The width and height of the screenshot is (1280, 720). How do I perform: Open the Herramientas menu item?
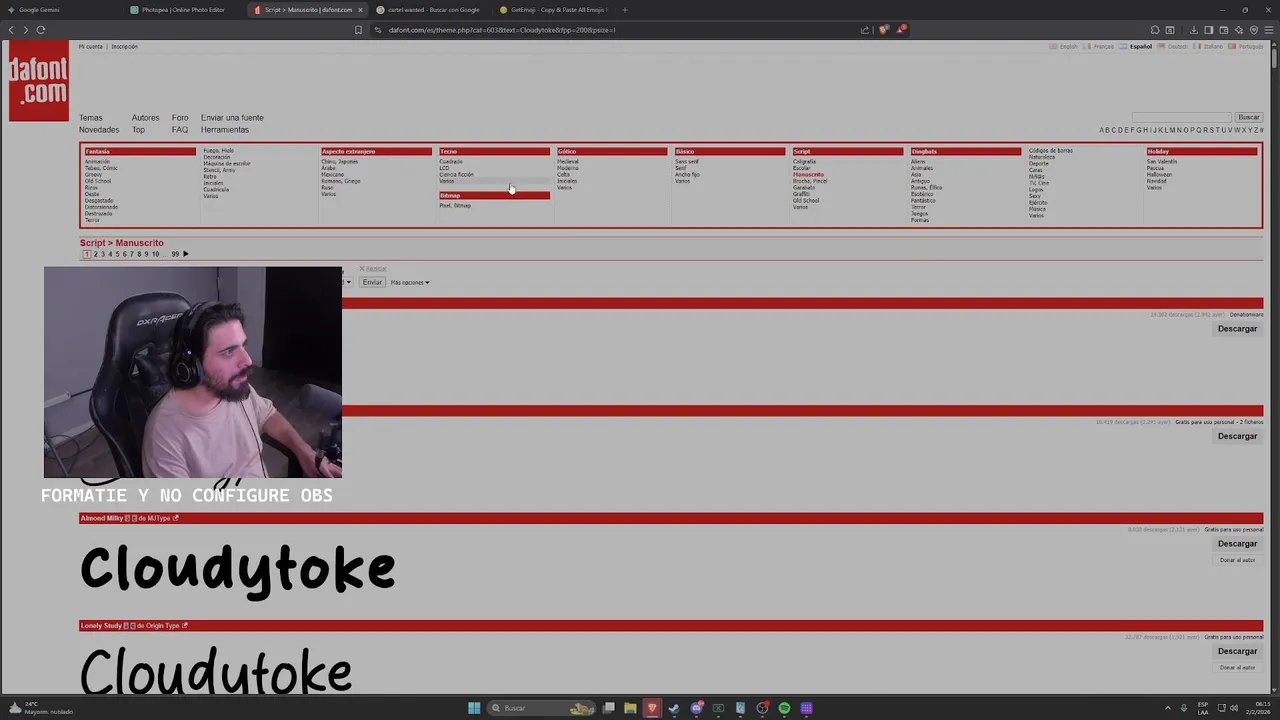pos(225,130)
